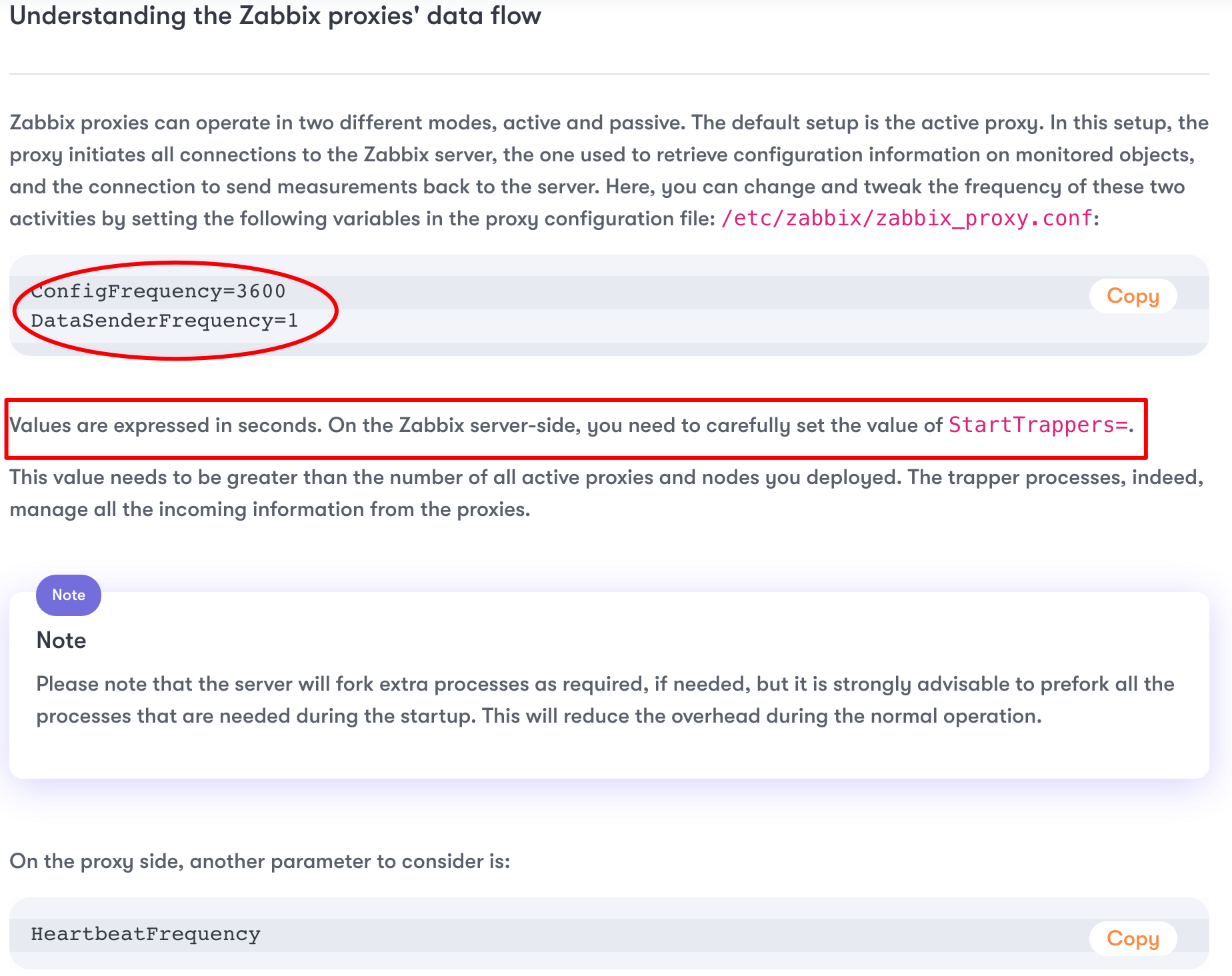Click the Zabbix proxies' data flow heading
The width and height of the screenshot is (1232, 976).
[x=275, y=15]
